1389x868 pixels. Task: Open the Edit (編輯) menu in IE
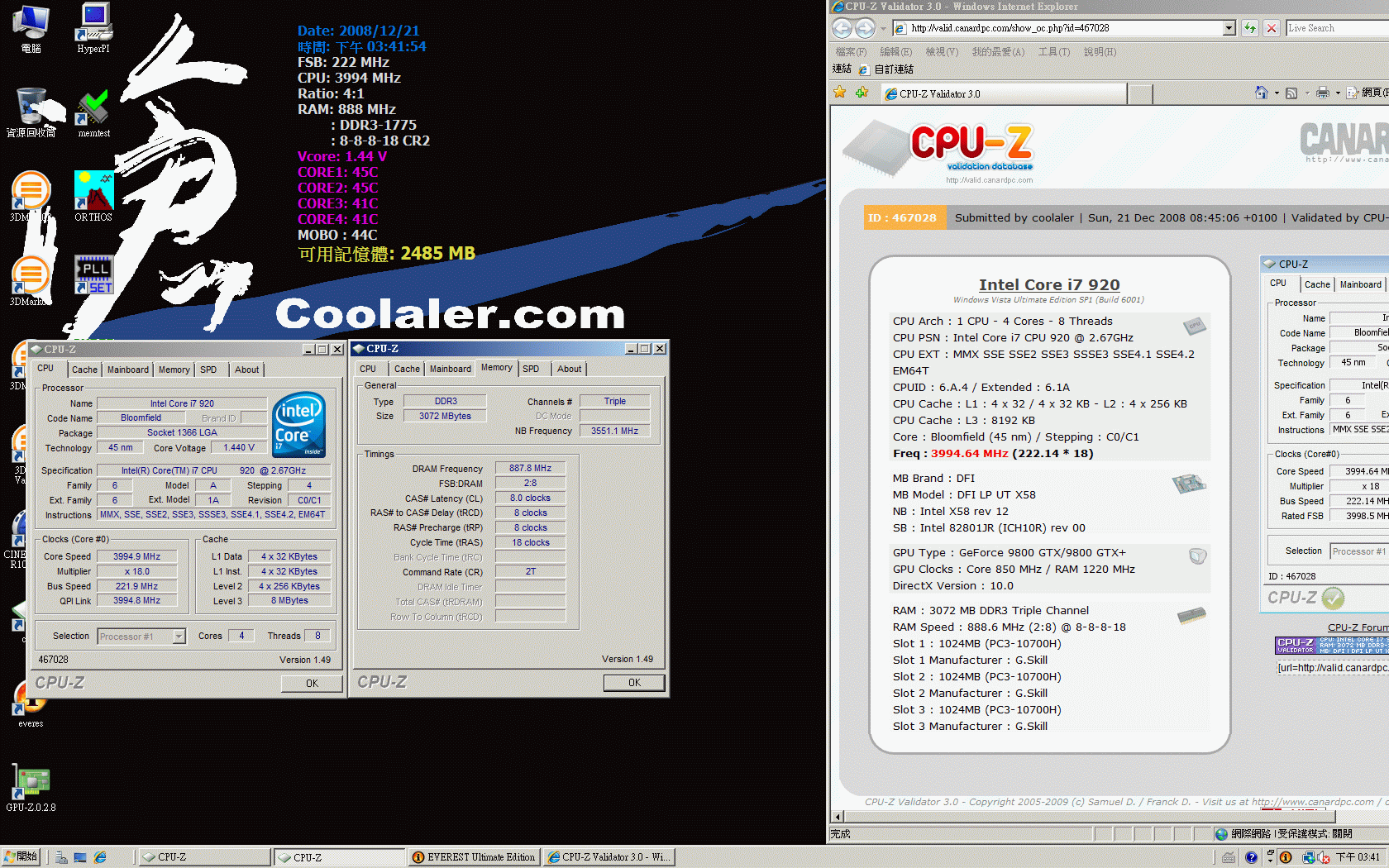(895, 52)
